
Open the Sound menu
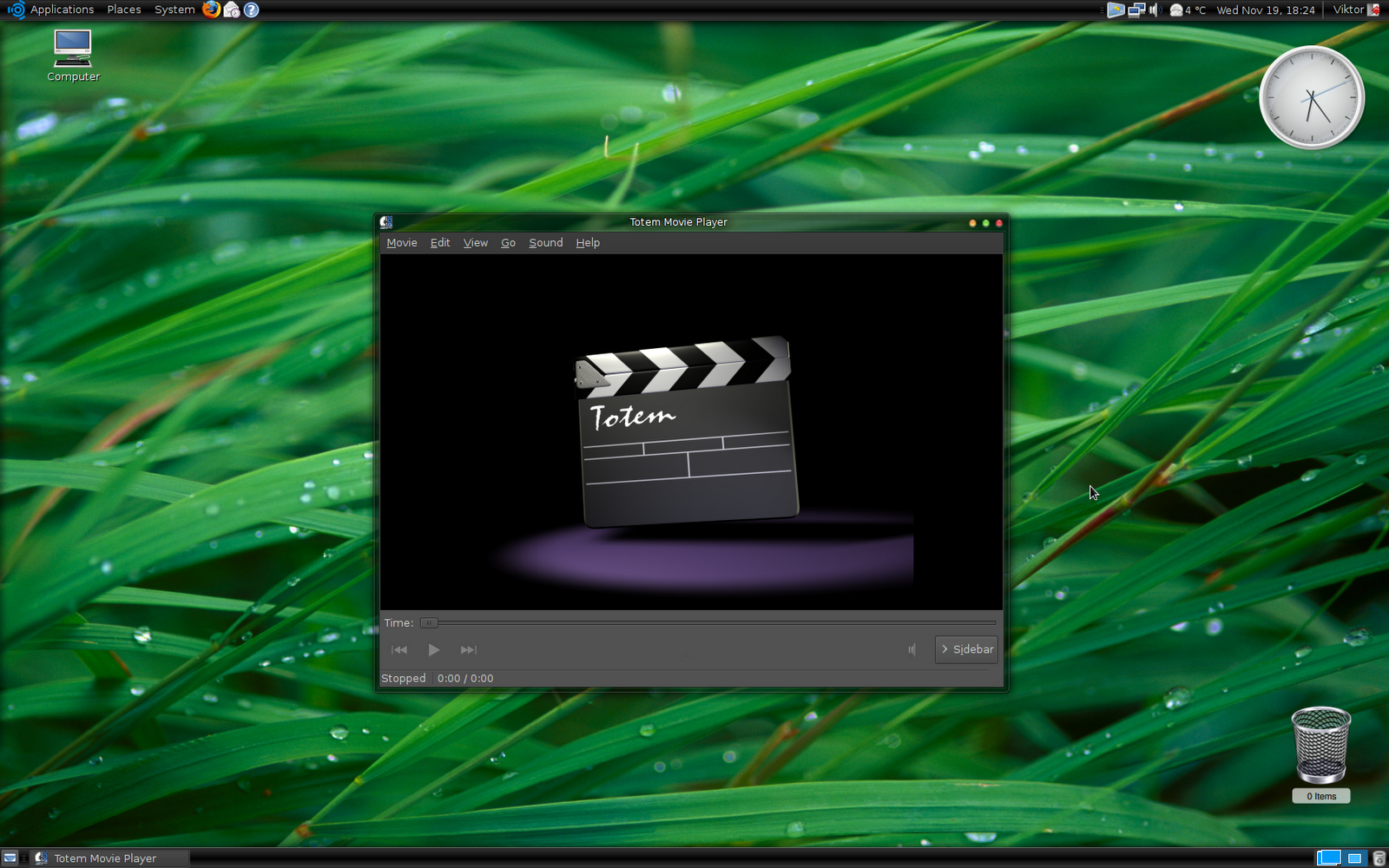[x=546, y=243]
